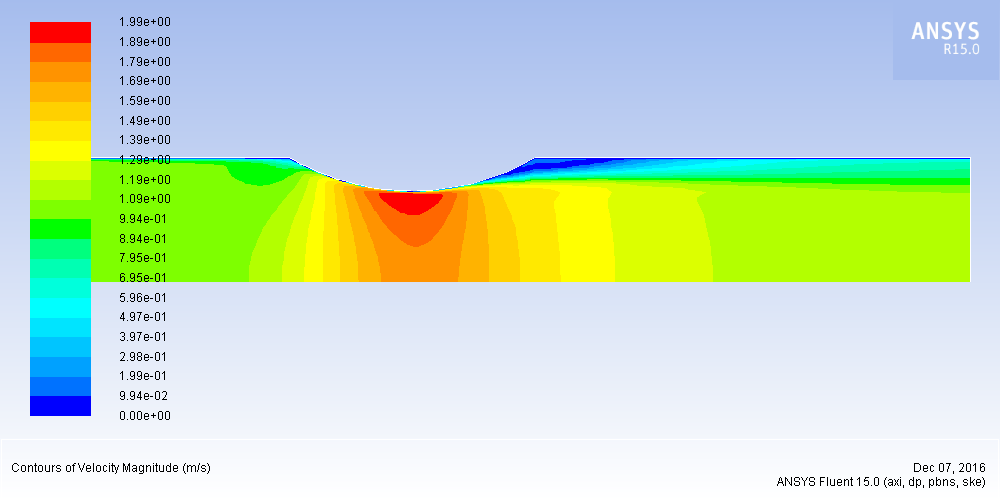This screenshot has height=500, width=1000.
Task: Click the 5.96e-01 legend label
Action: (145, 297)
